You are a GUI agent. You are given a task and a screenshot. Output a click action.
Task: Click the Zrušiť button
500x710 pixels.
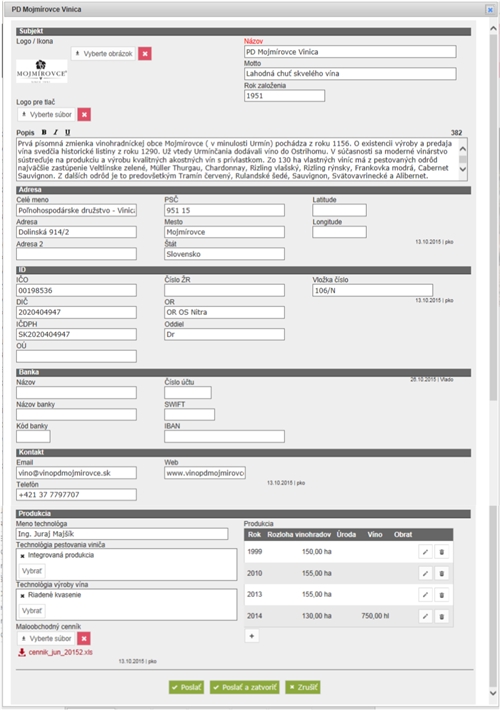click(303, 687)
